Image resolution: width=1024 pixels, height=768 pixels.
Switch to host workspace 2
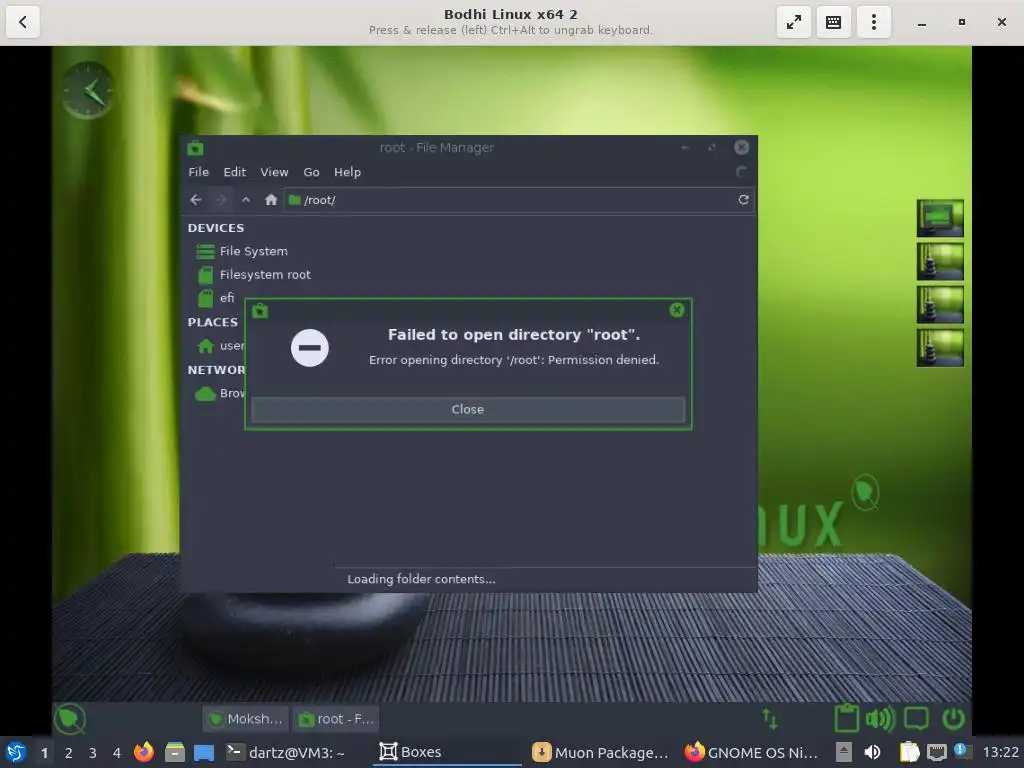tap(69, 753)
